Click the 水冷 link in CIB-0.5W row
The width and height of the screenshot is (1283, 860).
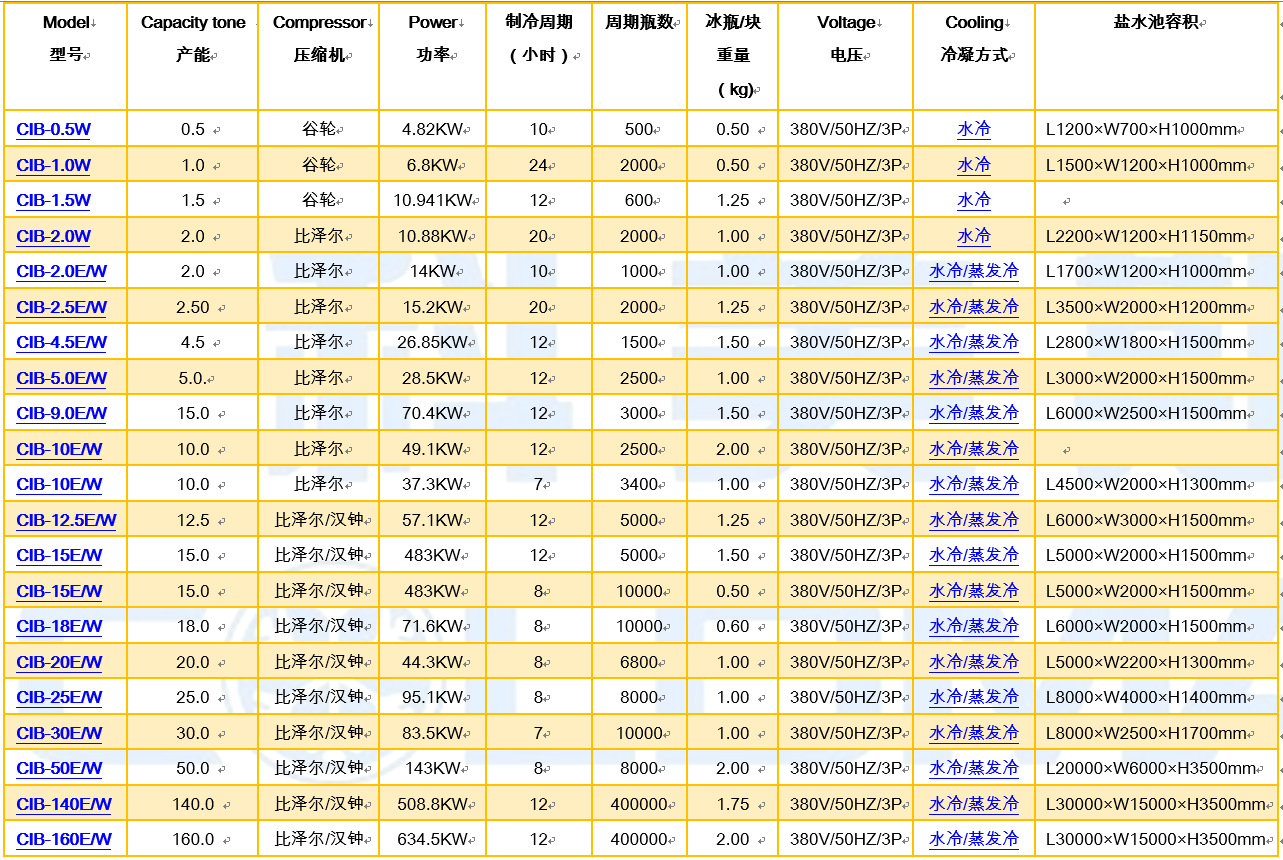973,129
